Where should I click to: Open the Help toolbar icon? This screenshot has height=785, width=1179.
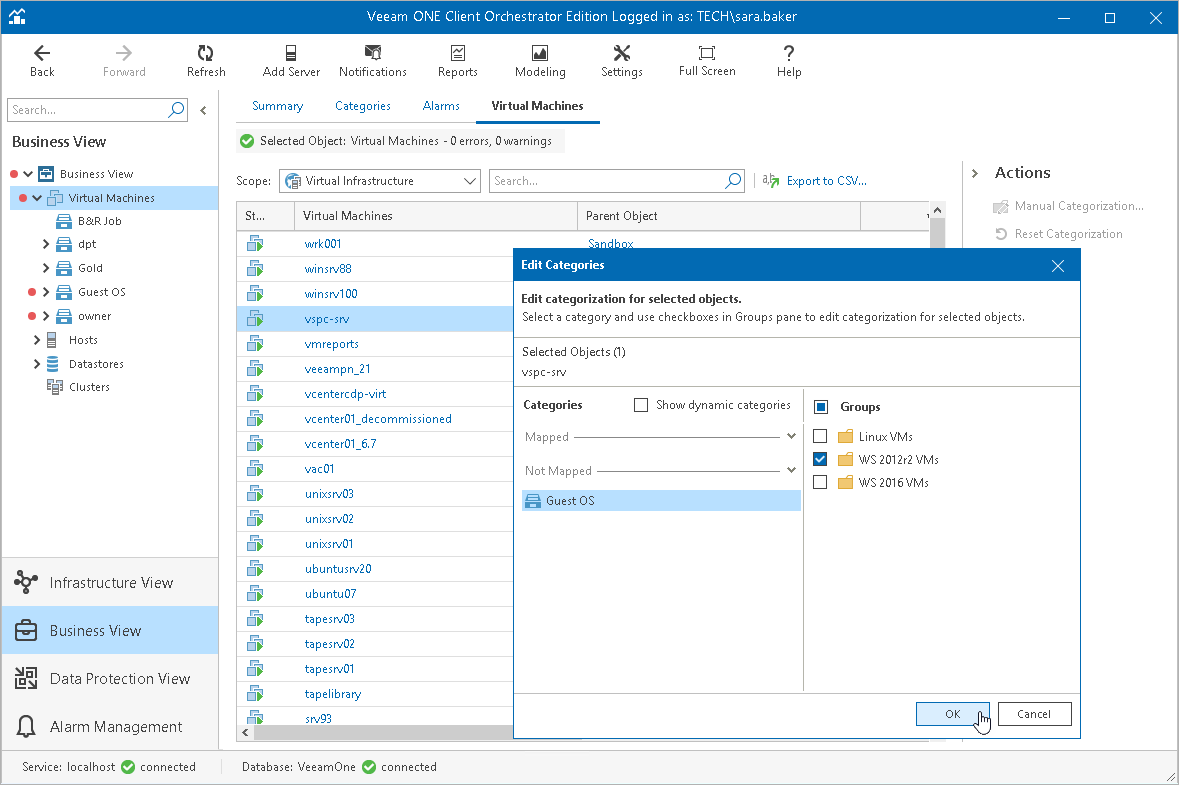point(788,53)
